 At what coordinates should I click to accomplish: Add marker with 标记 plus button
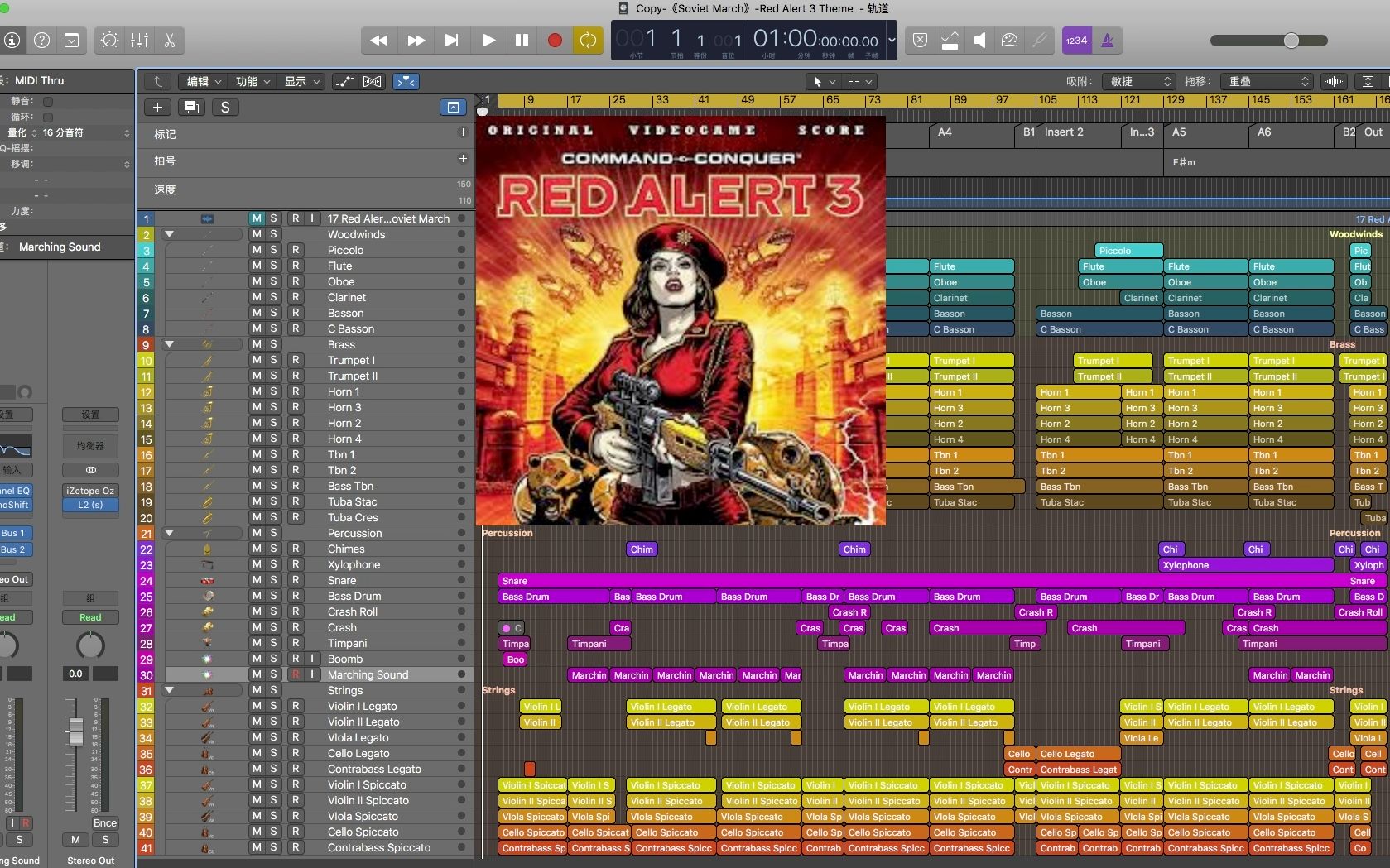[463, 132]
